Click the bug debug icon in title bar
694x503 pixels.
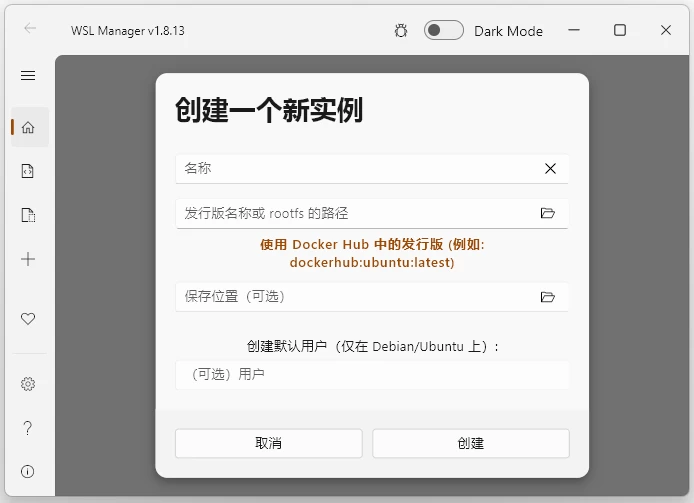click(401, 30)
